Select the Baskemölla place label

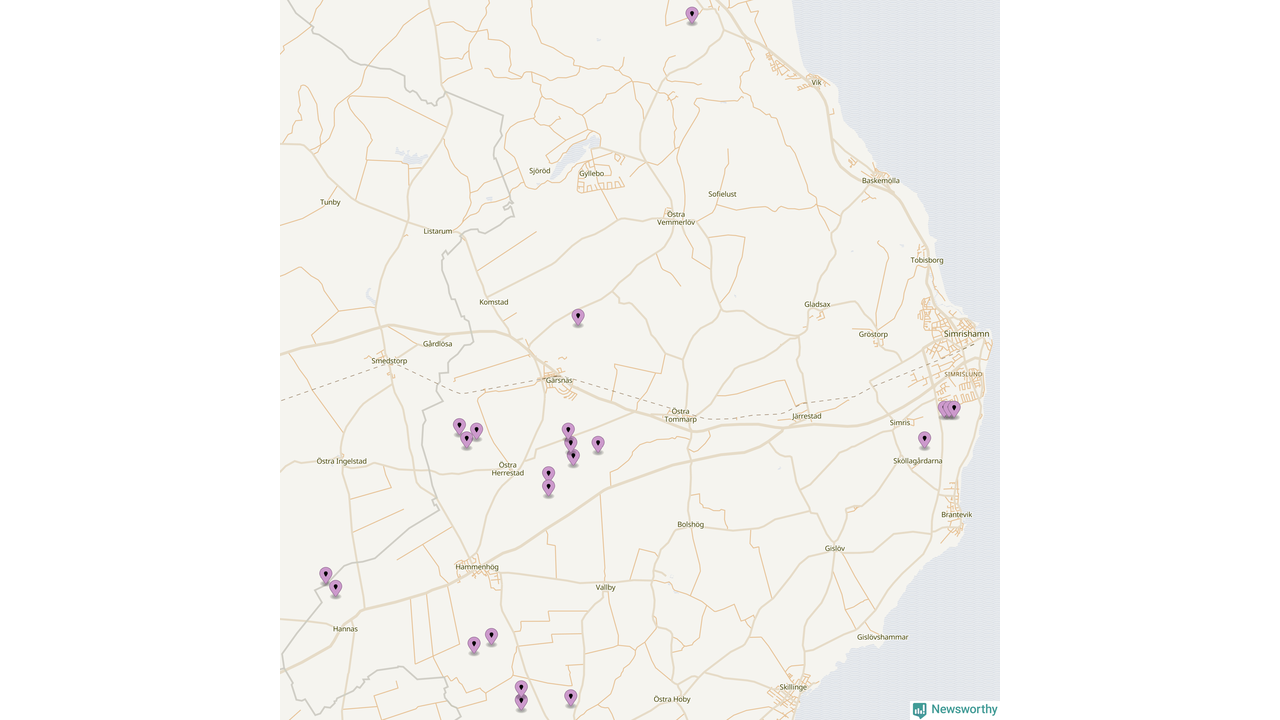(881, 181)
